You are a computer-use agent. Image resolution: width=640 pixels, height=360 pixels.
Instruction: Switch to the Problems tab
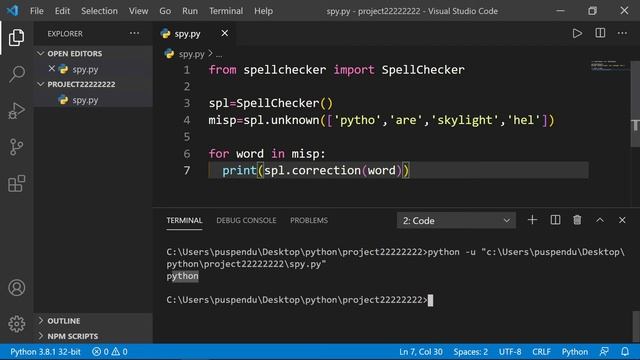coord(309,220)
